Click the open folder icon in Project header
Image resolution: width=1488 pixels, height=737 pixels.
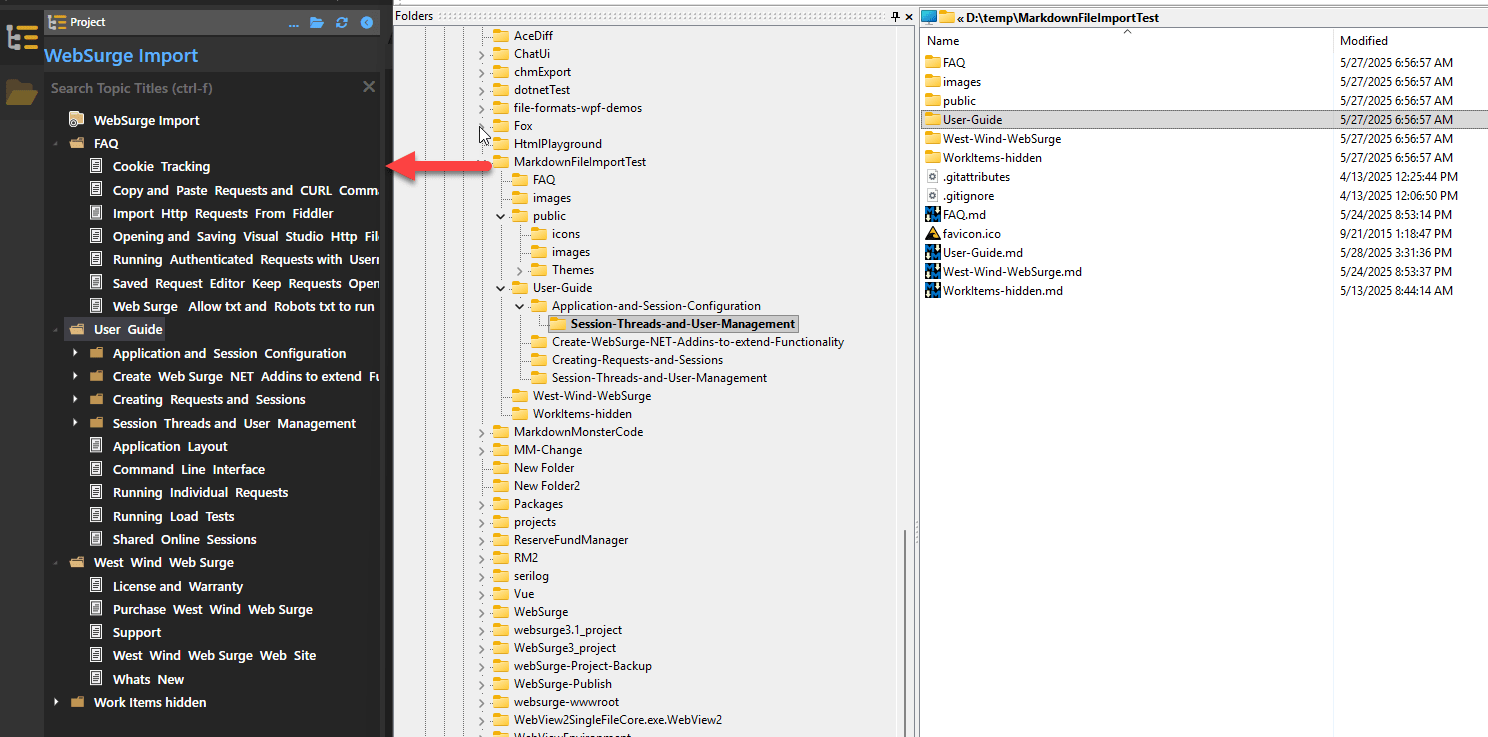[x=316, y=22]
